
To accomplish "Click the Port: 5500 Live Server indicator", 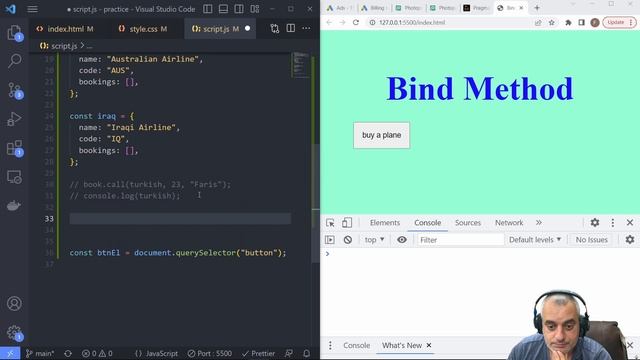I will (210, 353).
